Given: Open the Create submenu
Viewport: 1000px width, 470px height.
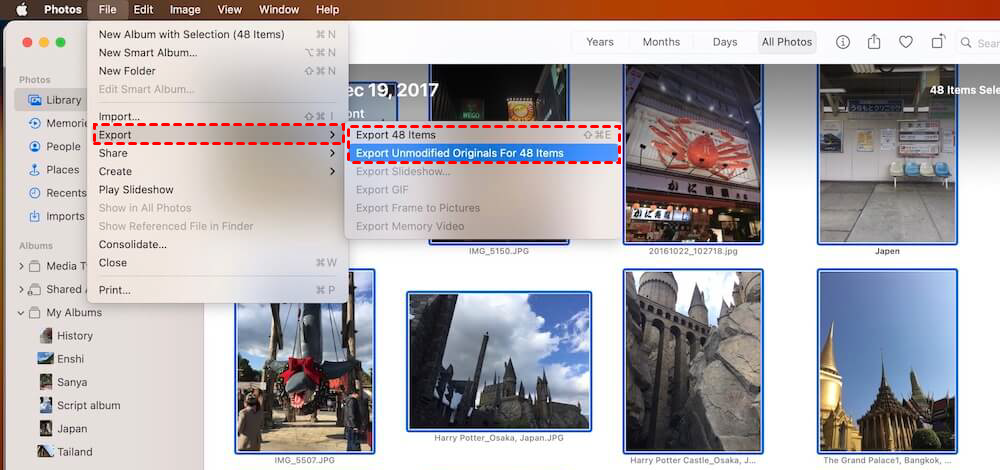Looking at the screenshot, I should (x=217, y=172).
